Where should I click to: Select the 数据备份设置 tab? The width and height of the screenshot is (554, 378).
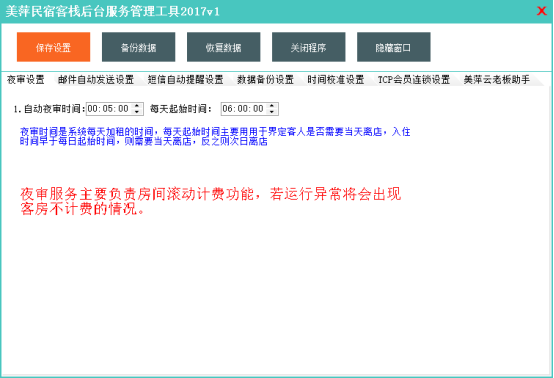click(x=265, y=79)
